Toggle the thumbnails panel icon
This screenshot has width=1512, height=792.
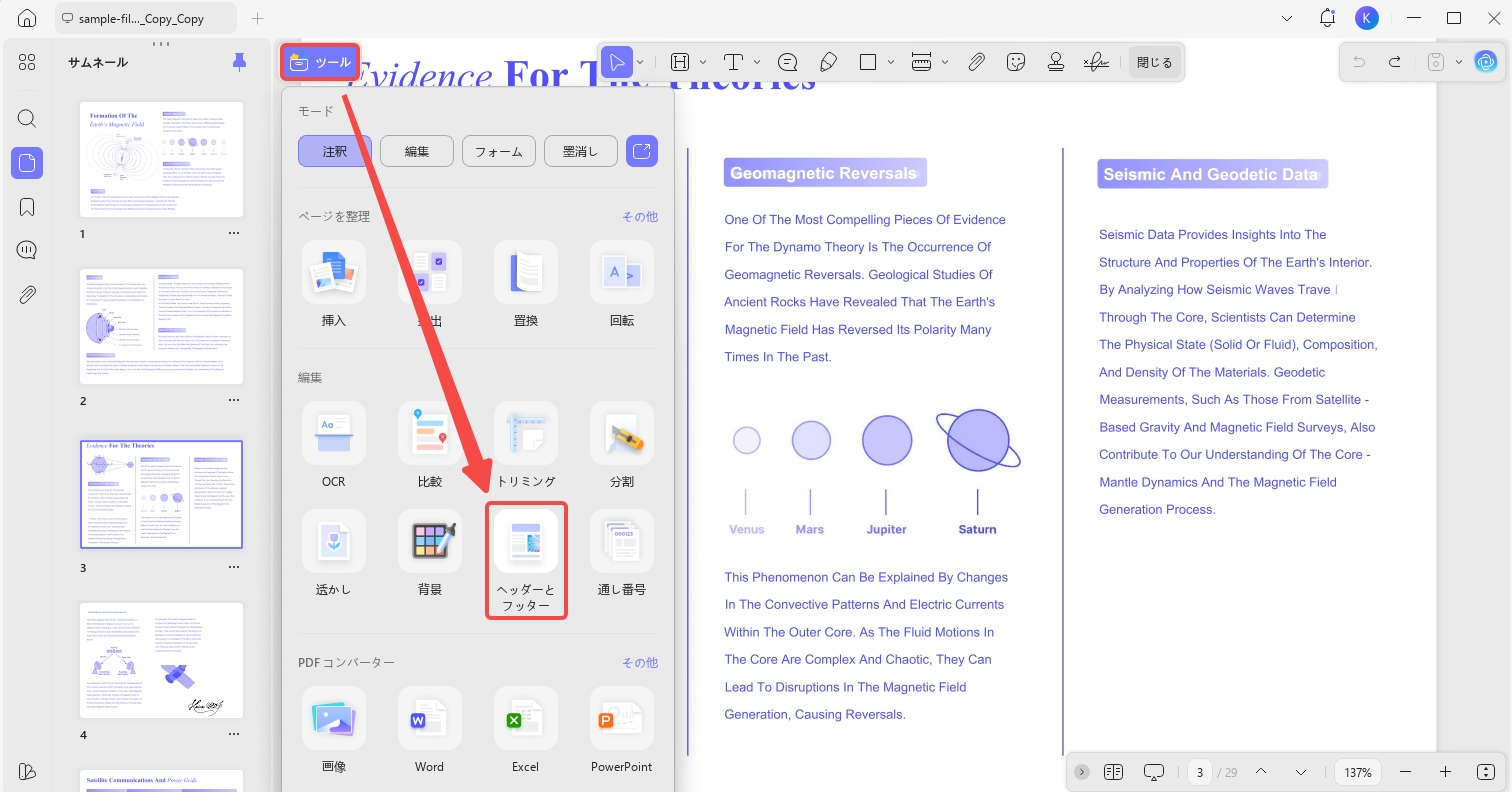pyautogui.click(x=27, y=163)
